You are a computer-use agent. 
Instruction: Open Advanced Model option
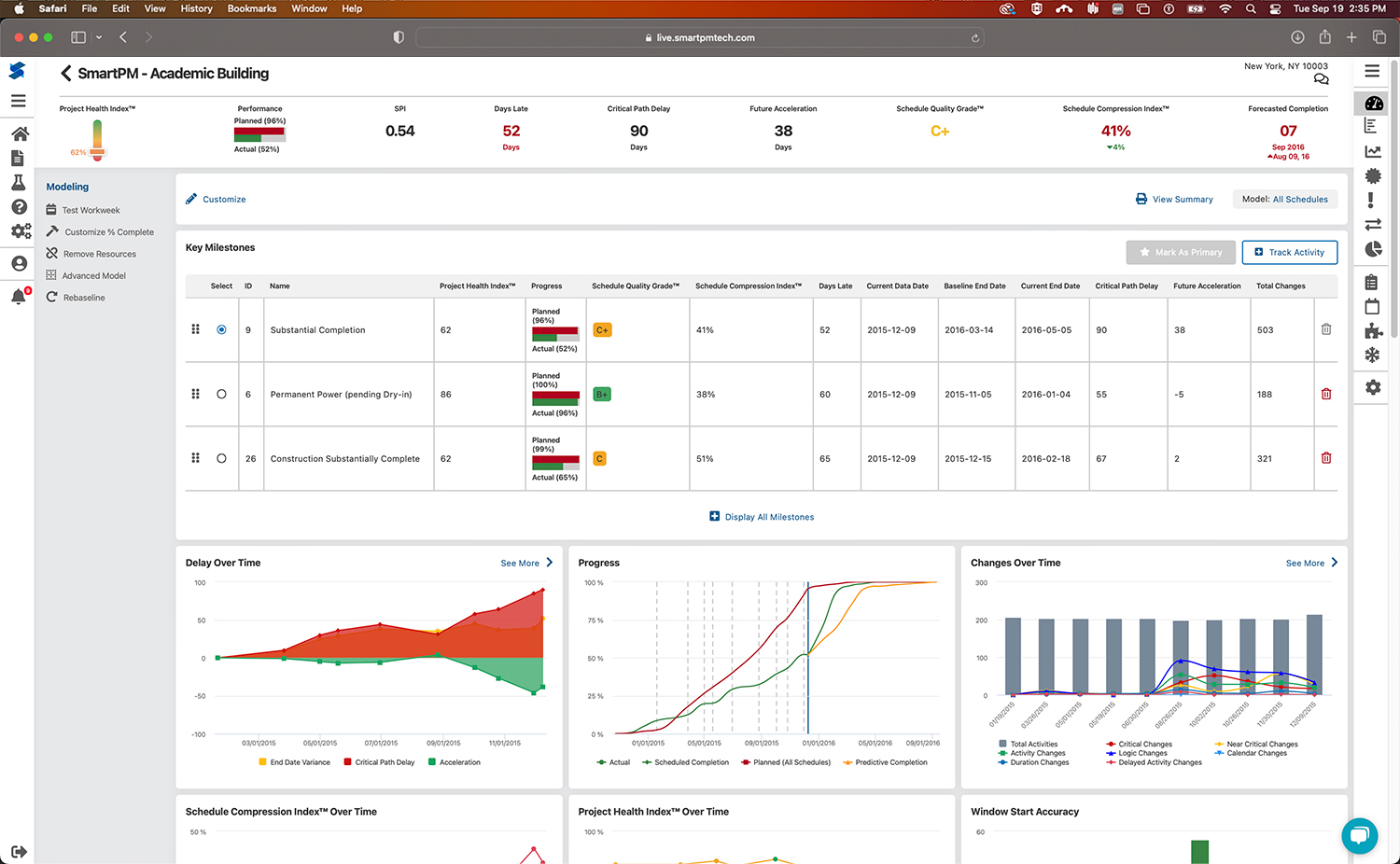86,275
